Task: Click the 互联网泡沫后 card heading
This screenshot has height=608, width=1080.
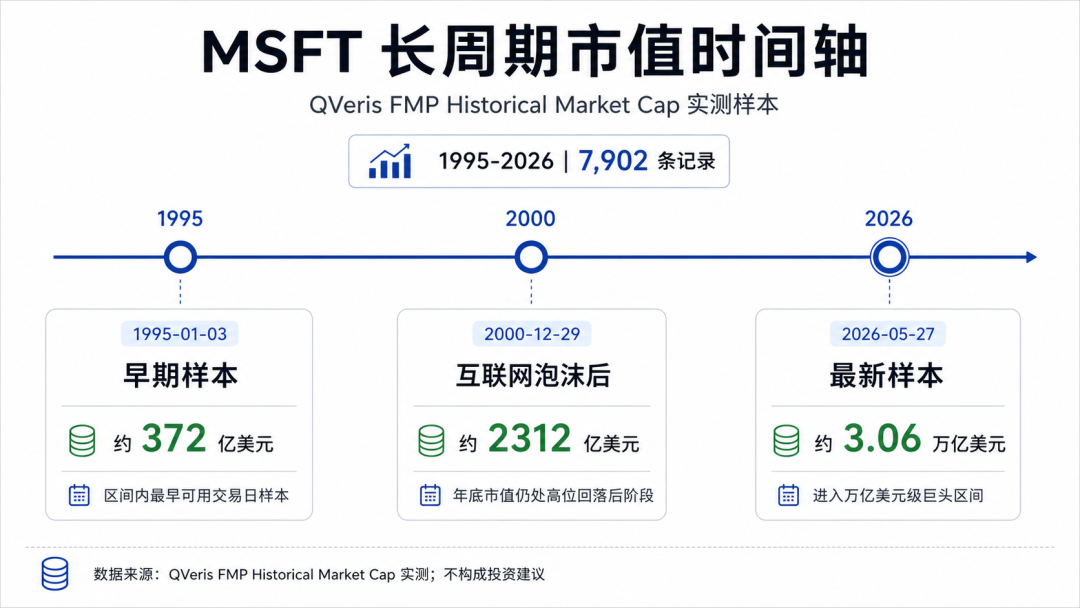Action: 532,376
